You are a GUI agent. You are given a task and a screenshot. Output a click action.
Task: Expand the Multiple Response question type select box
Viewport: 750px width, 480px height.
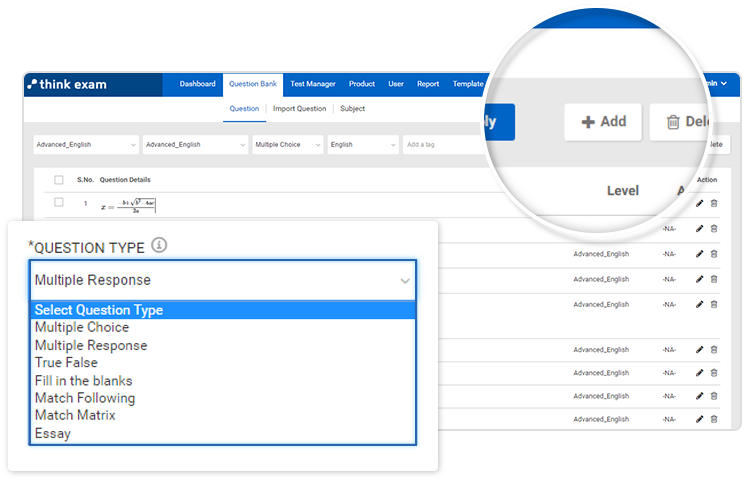[223, 280]
